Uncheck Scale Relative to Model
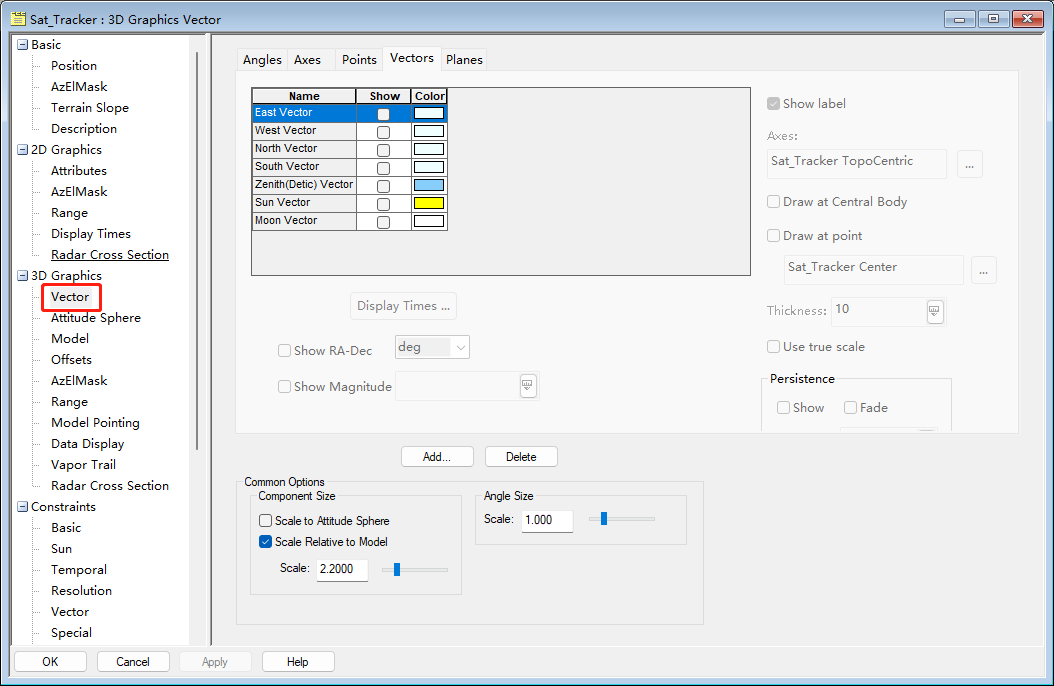Screen dimensions: 1054x686 (x=266, y=542)
